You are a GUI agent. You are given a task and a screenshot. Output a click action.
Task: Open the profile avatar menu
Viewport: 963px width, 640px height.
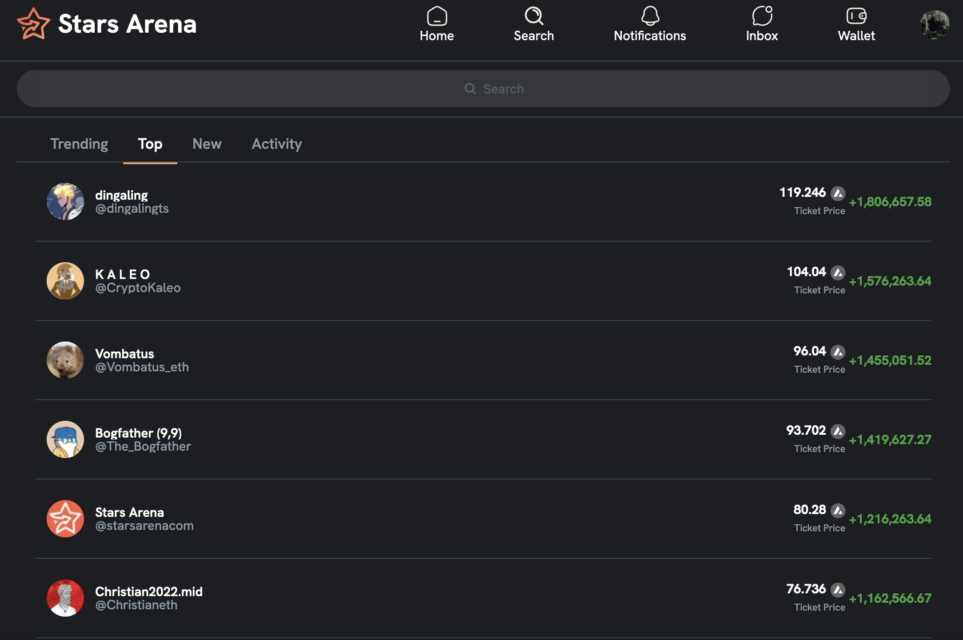click(x=934, y=25)
